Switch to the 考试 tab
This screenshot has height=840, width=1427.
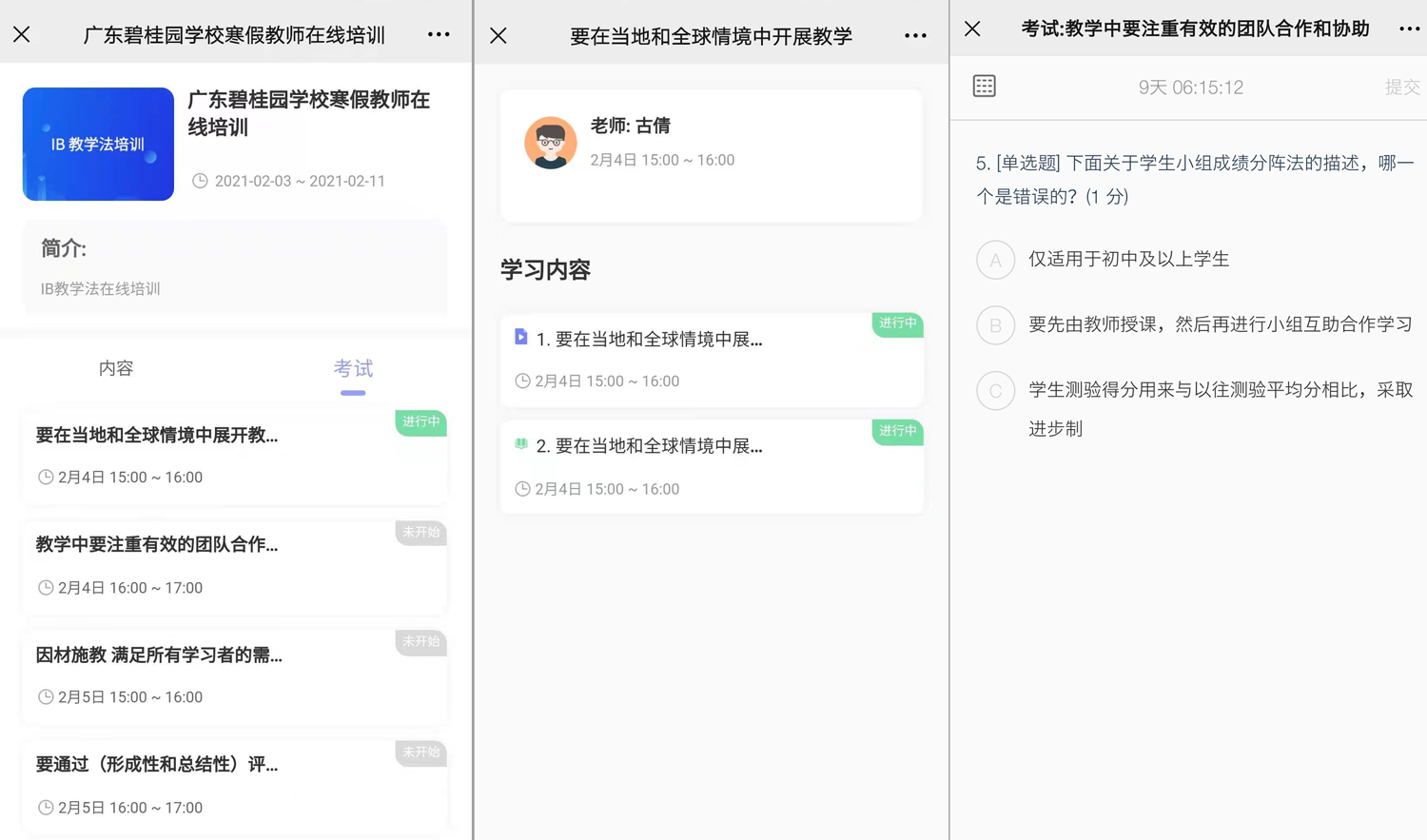pyautogui.click(x=353, y=368)
